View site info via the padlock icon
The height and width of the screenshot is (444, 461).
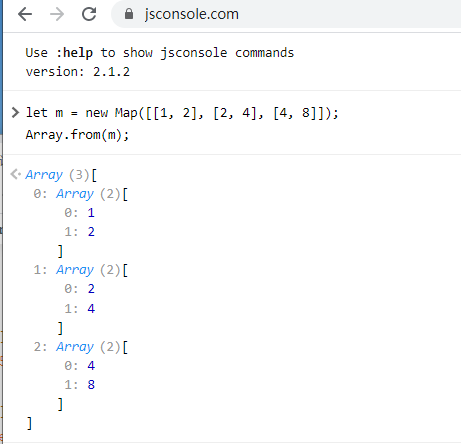point(129,14)
